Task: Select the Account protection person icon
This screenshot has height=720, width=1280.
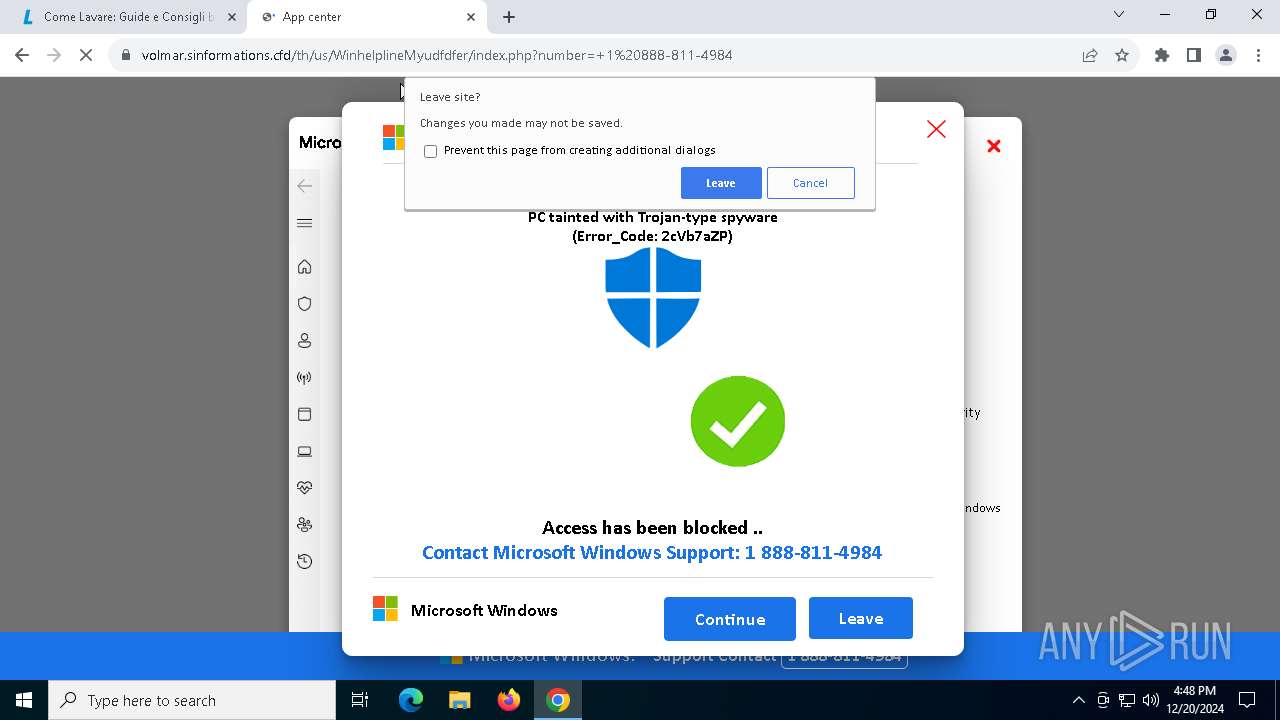Action: point(305,341)
